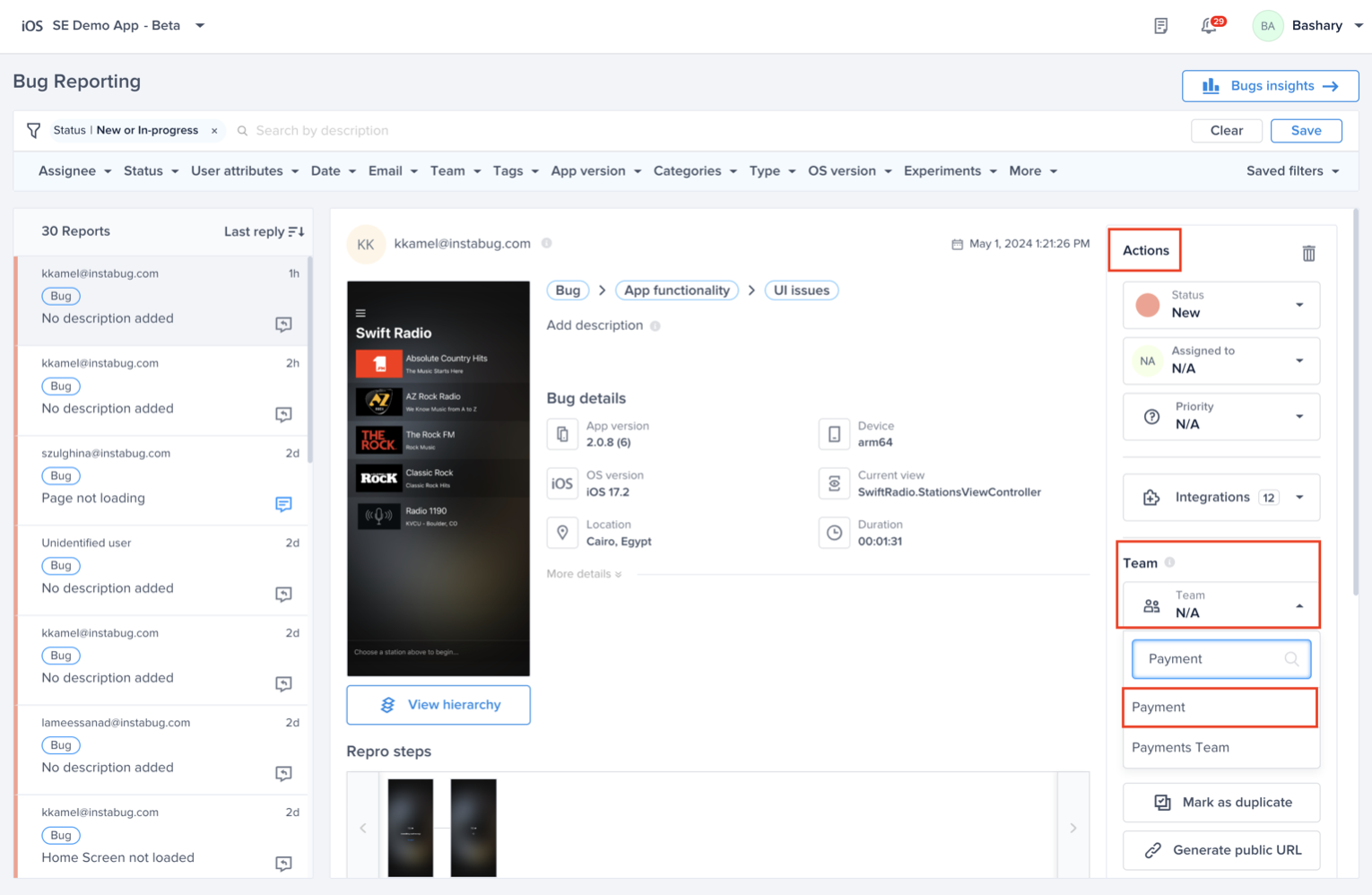Click the next arrow in Repro steps carousel
This screenshot has height=895, width=1372.
pos(1072,828)
